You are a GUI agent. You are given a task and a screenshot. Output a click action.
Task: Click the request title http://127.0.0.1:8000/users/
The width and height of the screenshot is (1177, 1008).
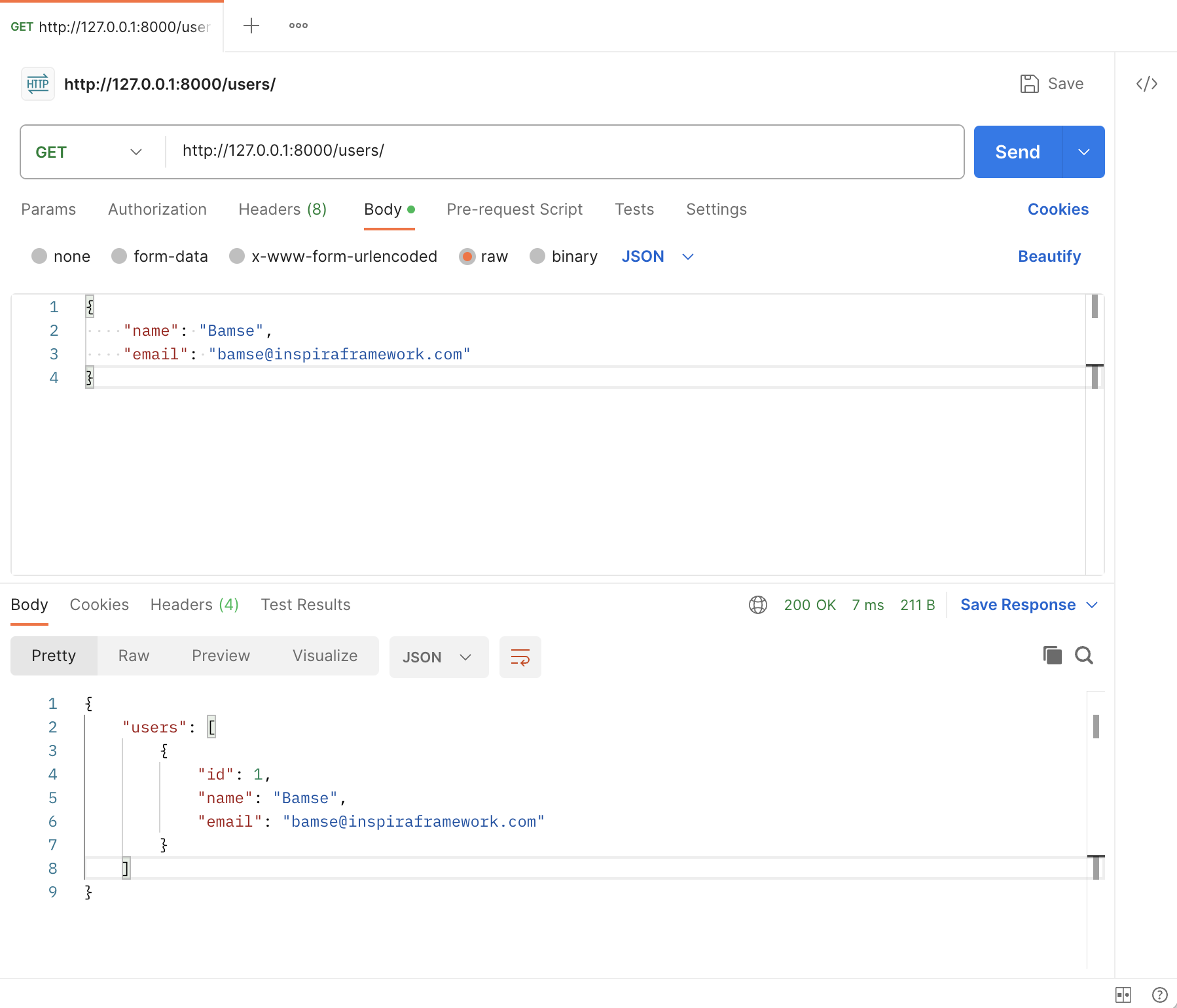(170, 84)
